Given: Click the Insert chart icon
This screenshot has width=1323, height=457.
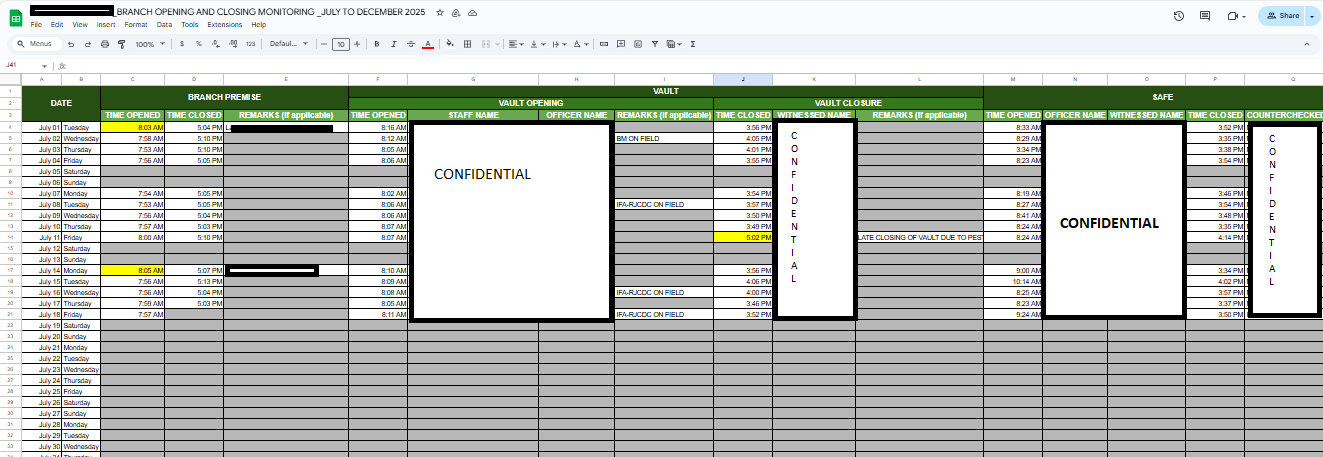Looking at the screenshot, I should pyautogui.click(x=638, y=44).
